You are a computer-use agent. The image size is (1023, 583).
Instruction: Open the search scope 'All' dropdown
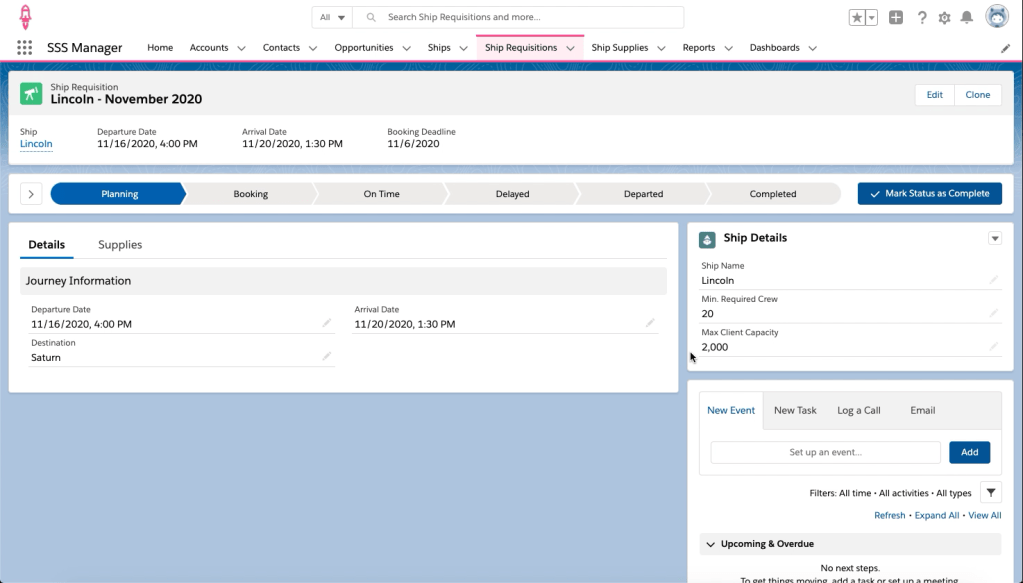click(332, 17)
